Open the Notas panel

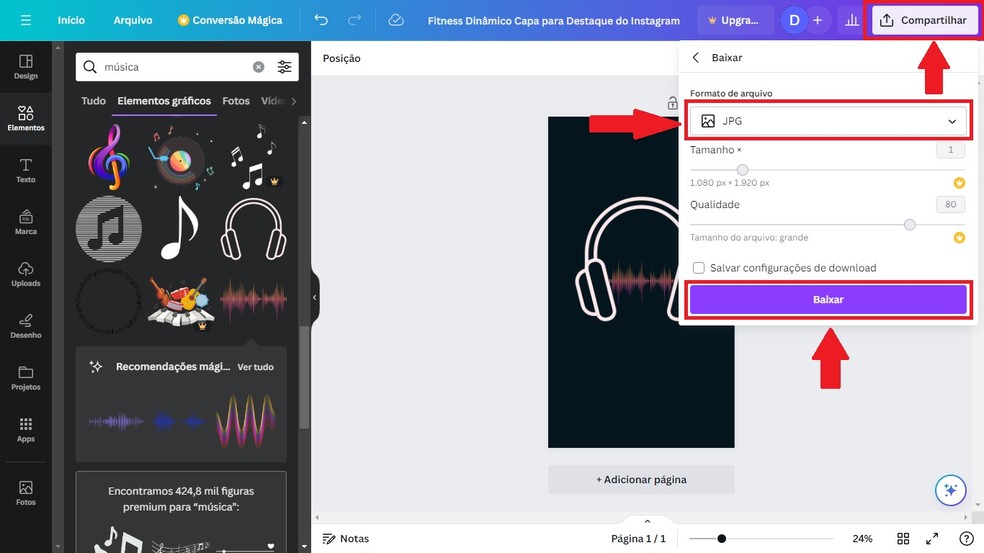tap(346, 539)
